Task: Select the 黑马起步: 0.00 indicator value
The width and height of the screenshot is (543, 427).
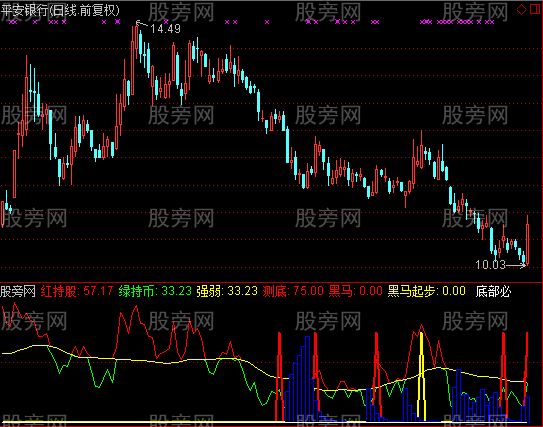Action: [426, 291]
